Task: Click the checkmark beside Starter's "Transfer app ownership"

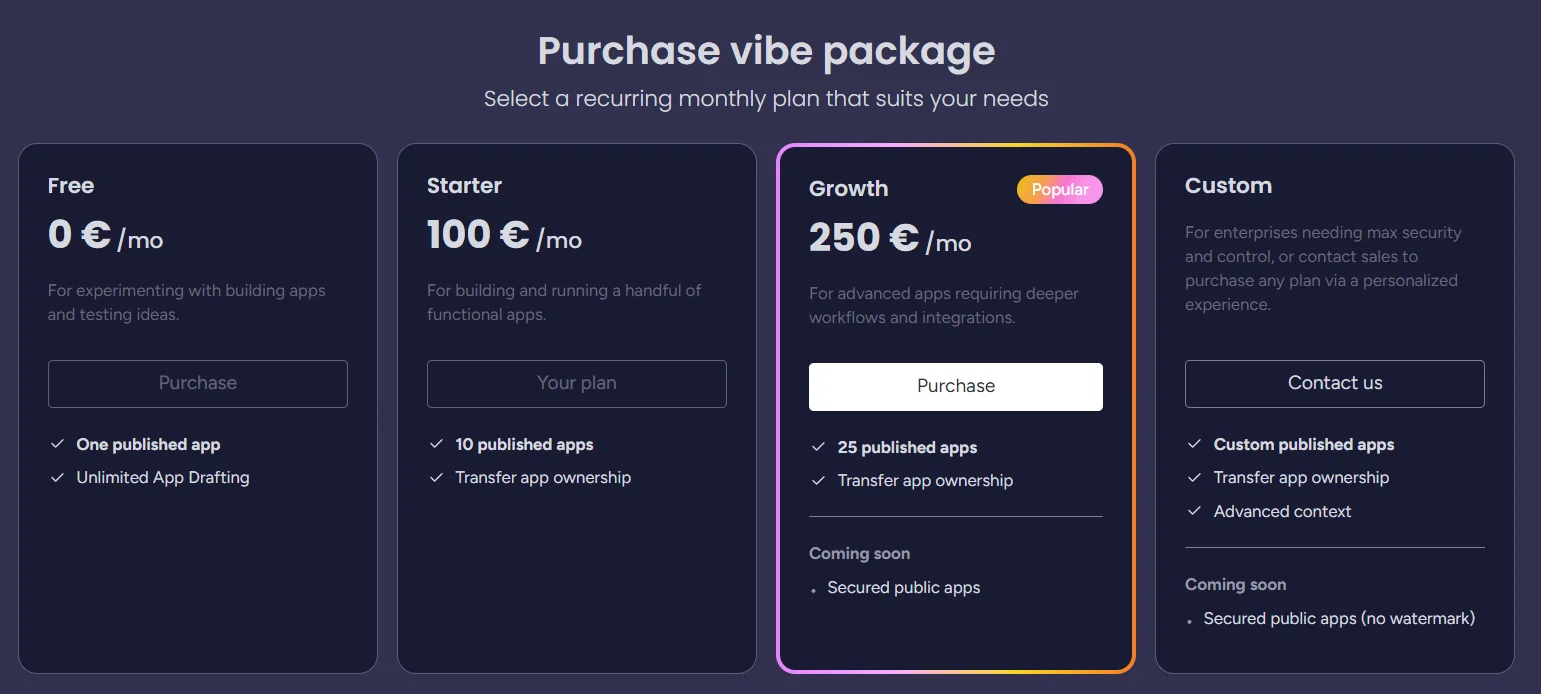Action: [436, 477]
